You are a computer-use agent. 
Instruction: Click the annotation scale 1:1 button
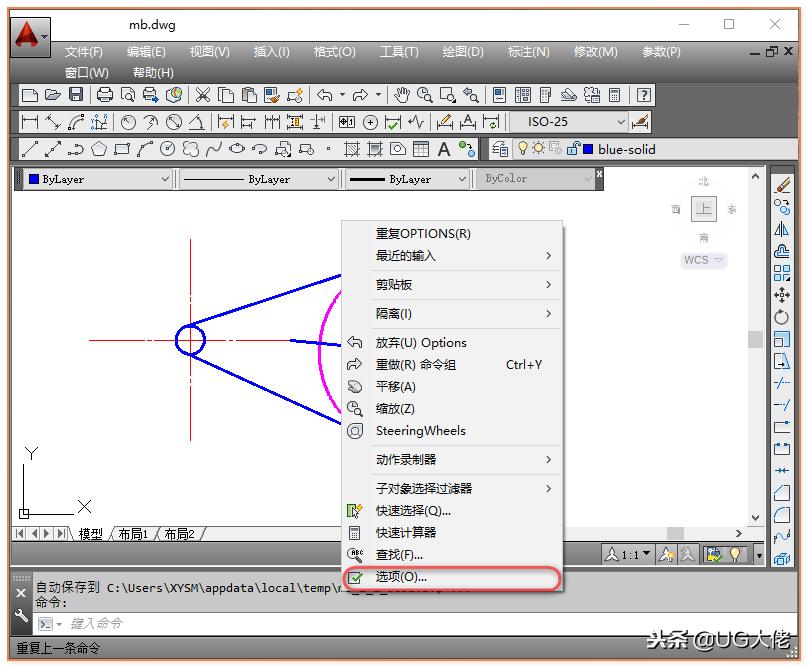point(629,554)
